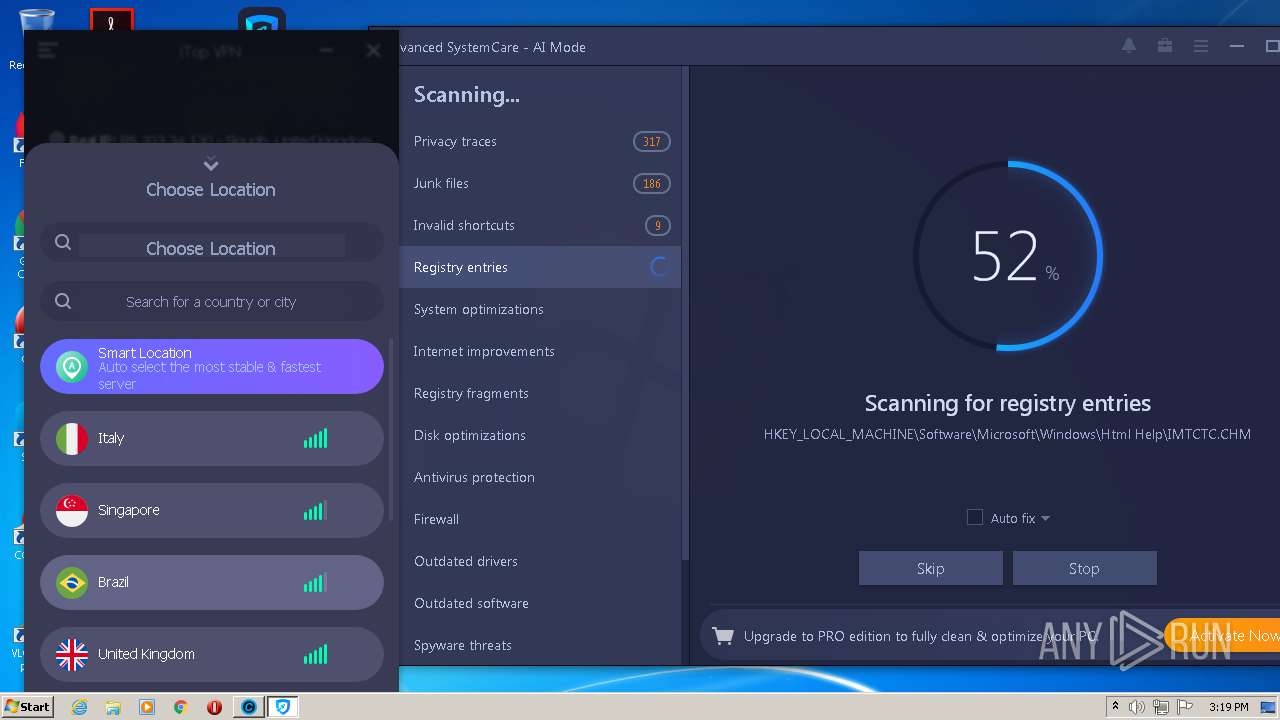Screen dimensions: 1280x720
Task: Select Privacy traces scan category
Action: (x=540, y=141)
